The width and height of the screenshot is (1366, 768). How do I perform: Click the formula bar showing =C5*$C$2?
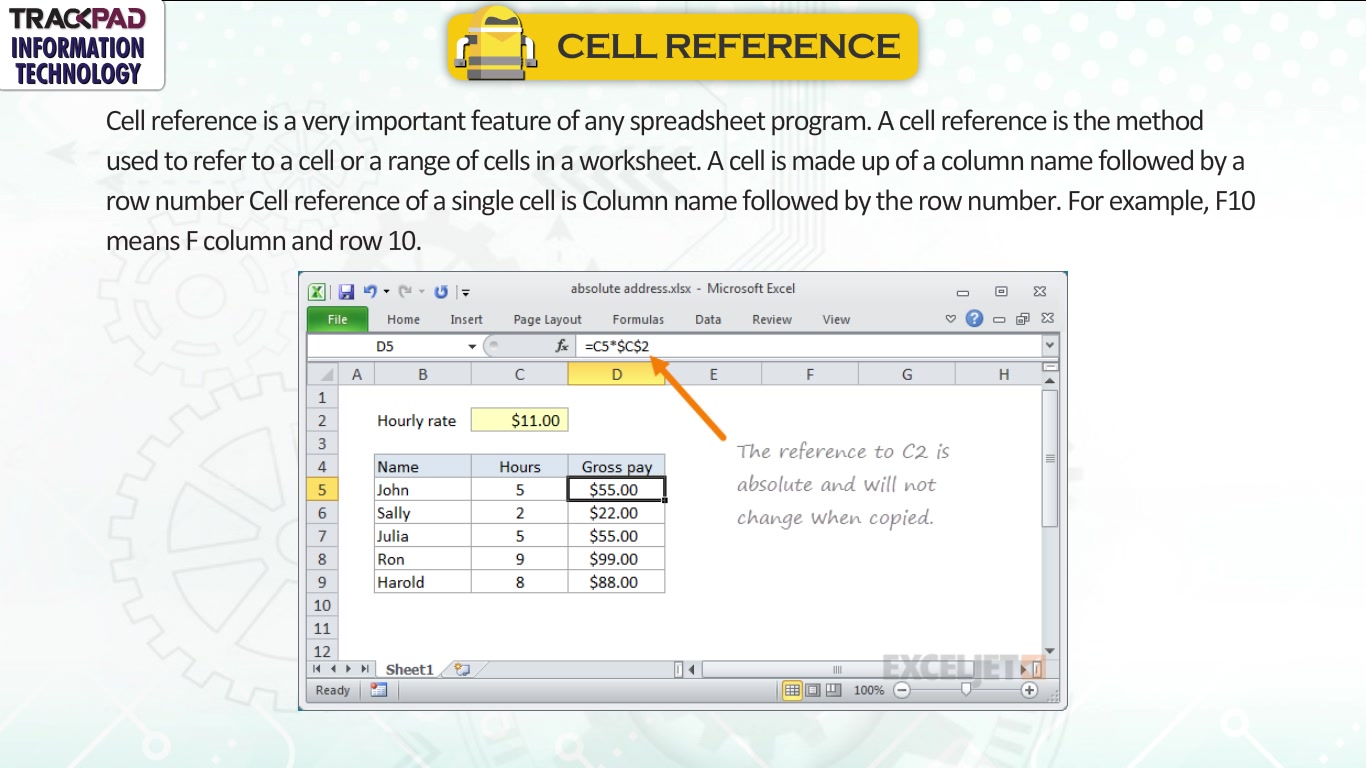808,346
